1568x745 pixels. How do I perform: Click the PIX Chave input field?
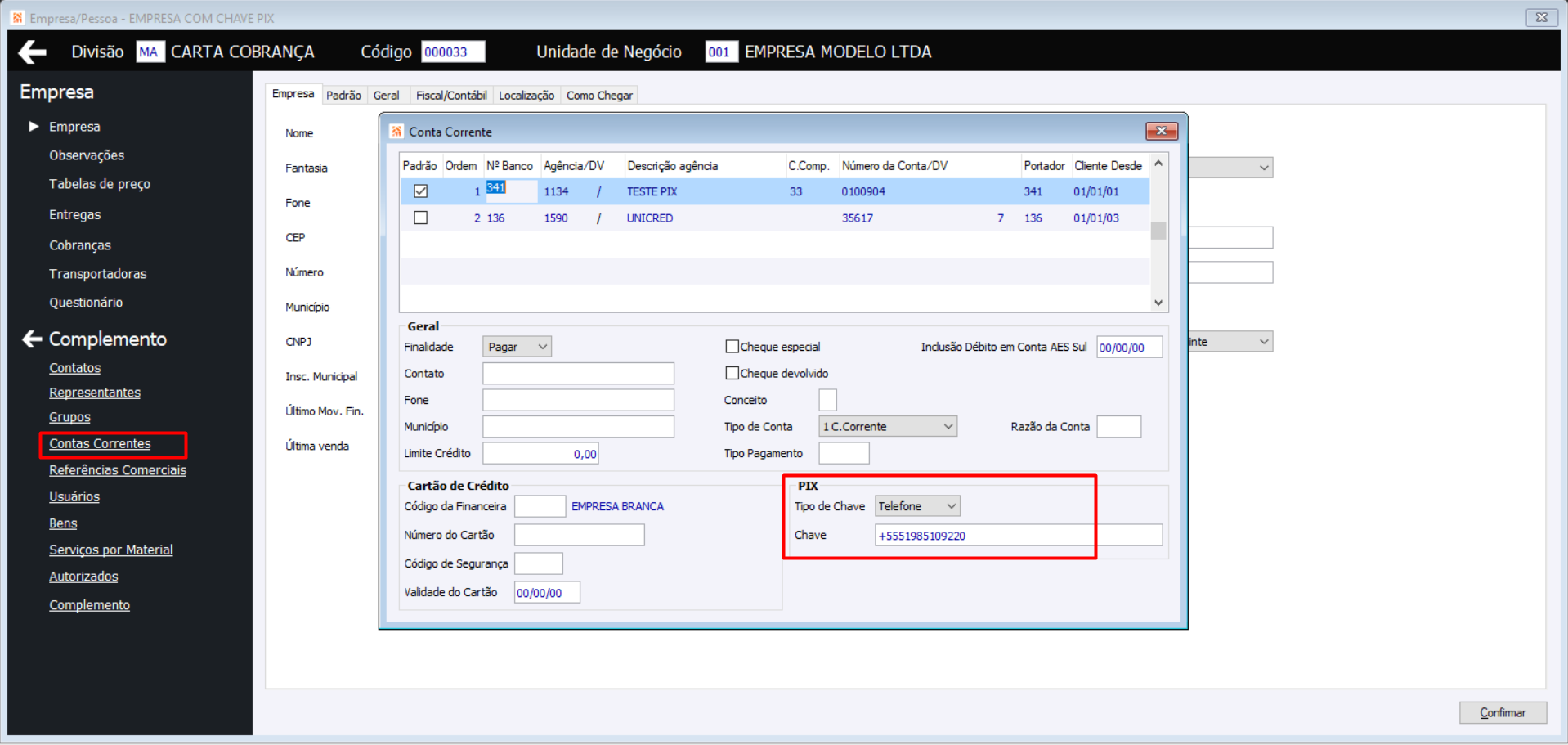tap(1019, 536)
